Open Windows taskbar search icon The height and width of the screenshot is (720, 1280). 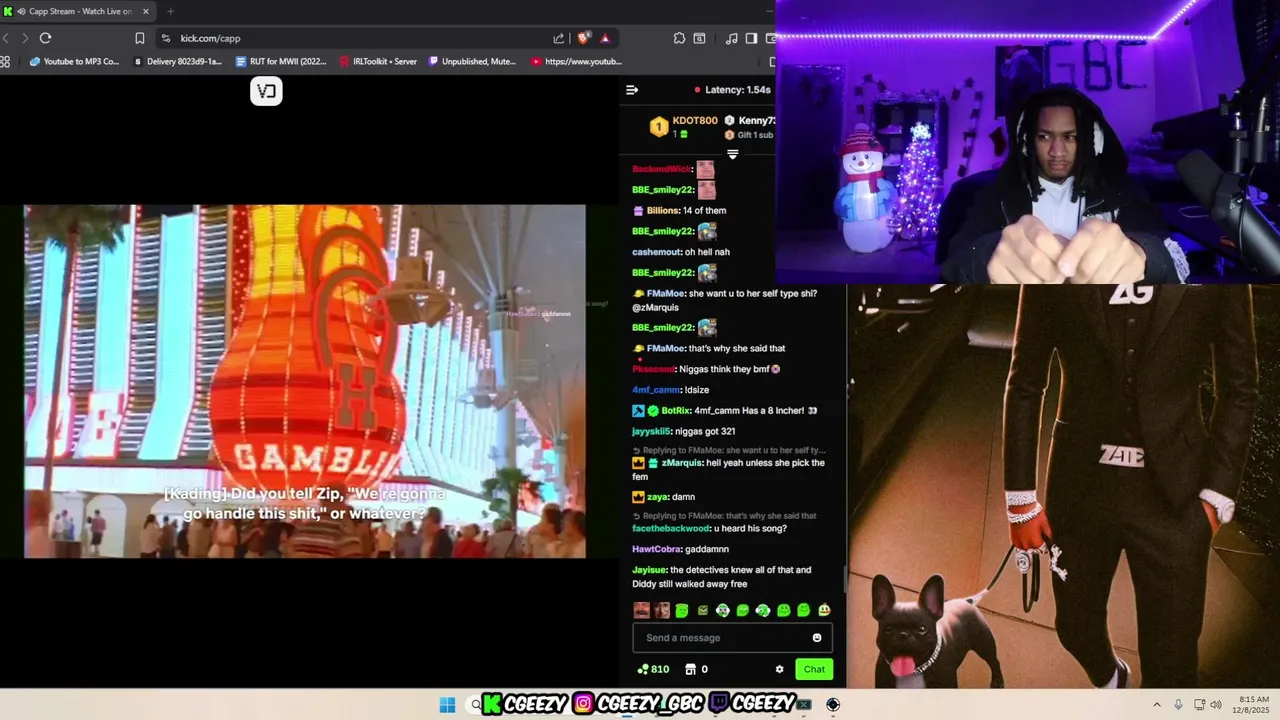pos(476,704)
